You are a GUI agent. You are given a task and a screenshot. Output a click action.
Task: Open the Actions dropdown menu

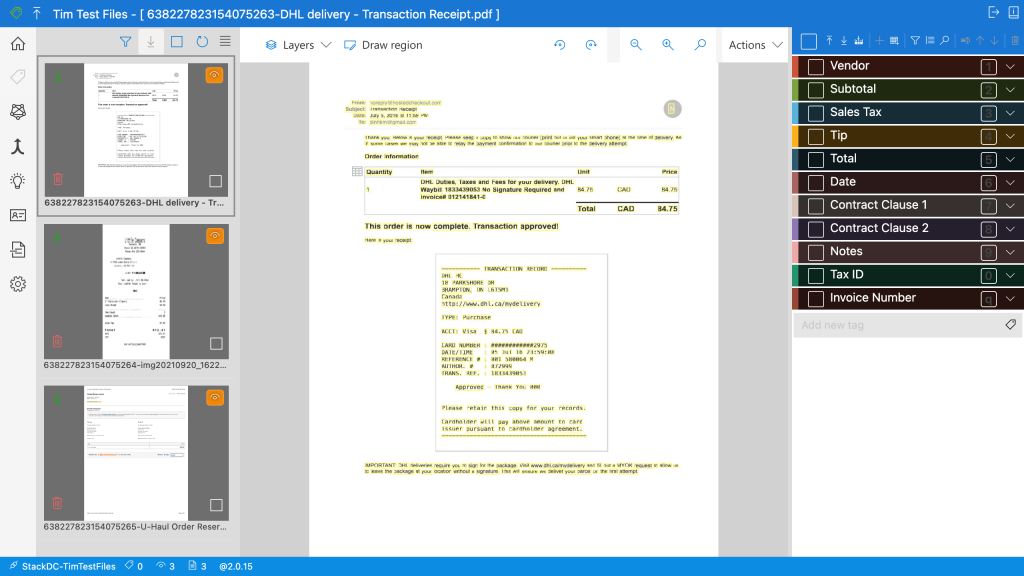click(755, 44)
